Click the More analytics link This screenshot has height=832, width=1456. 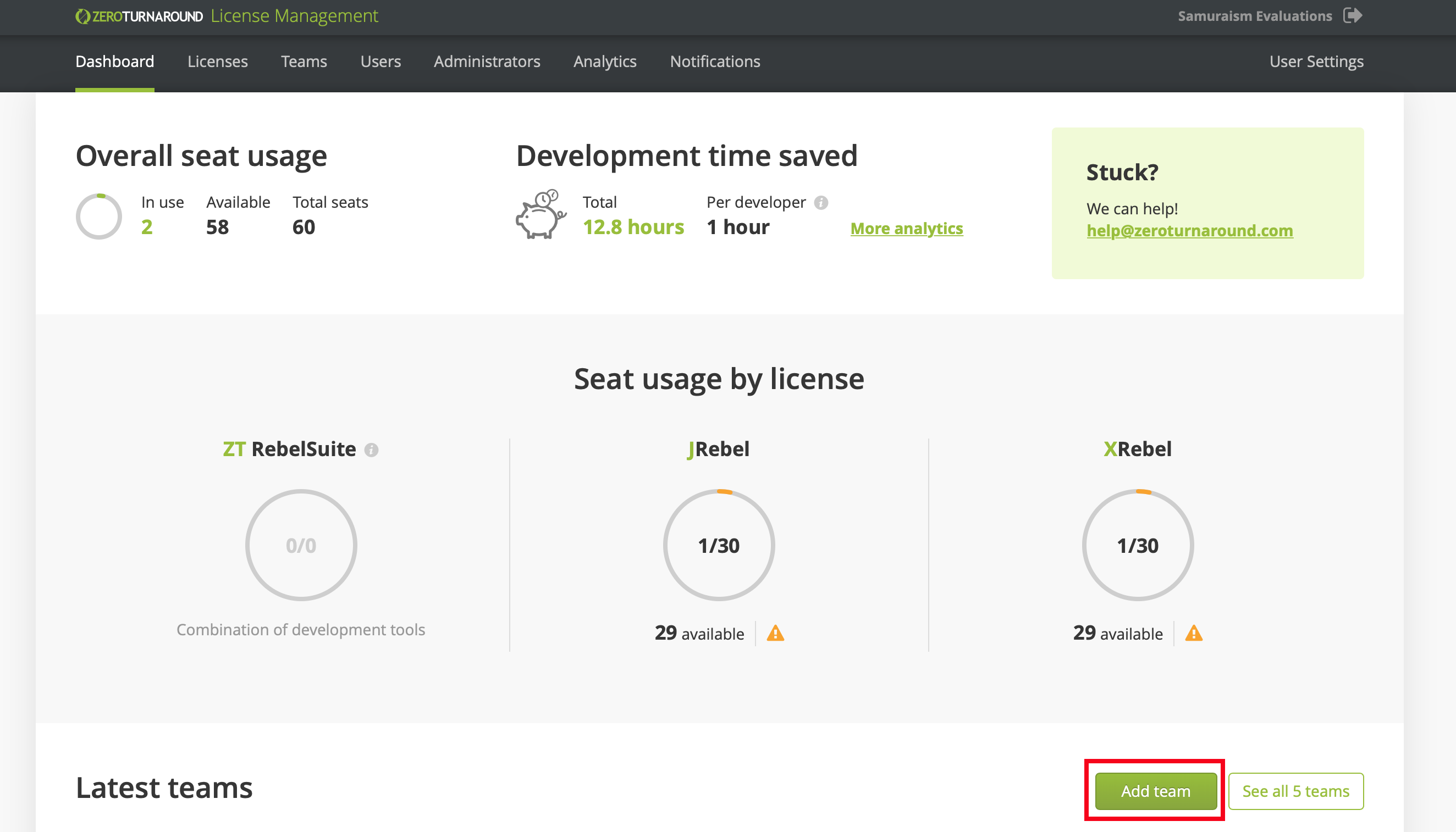click(x=907, y=229)
